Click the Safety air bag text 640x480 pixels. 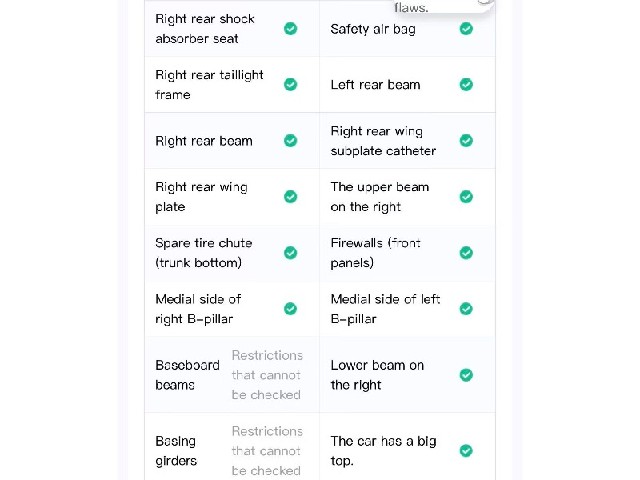click(x=373, y=29)
